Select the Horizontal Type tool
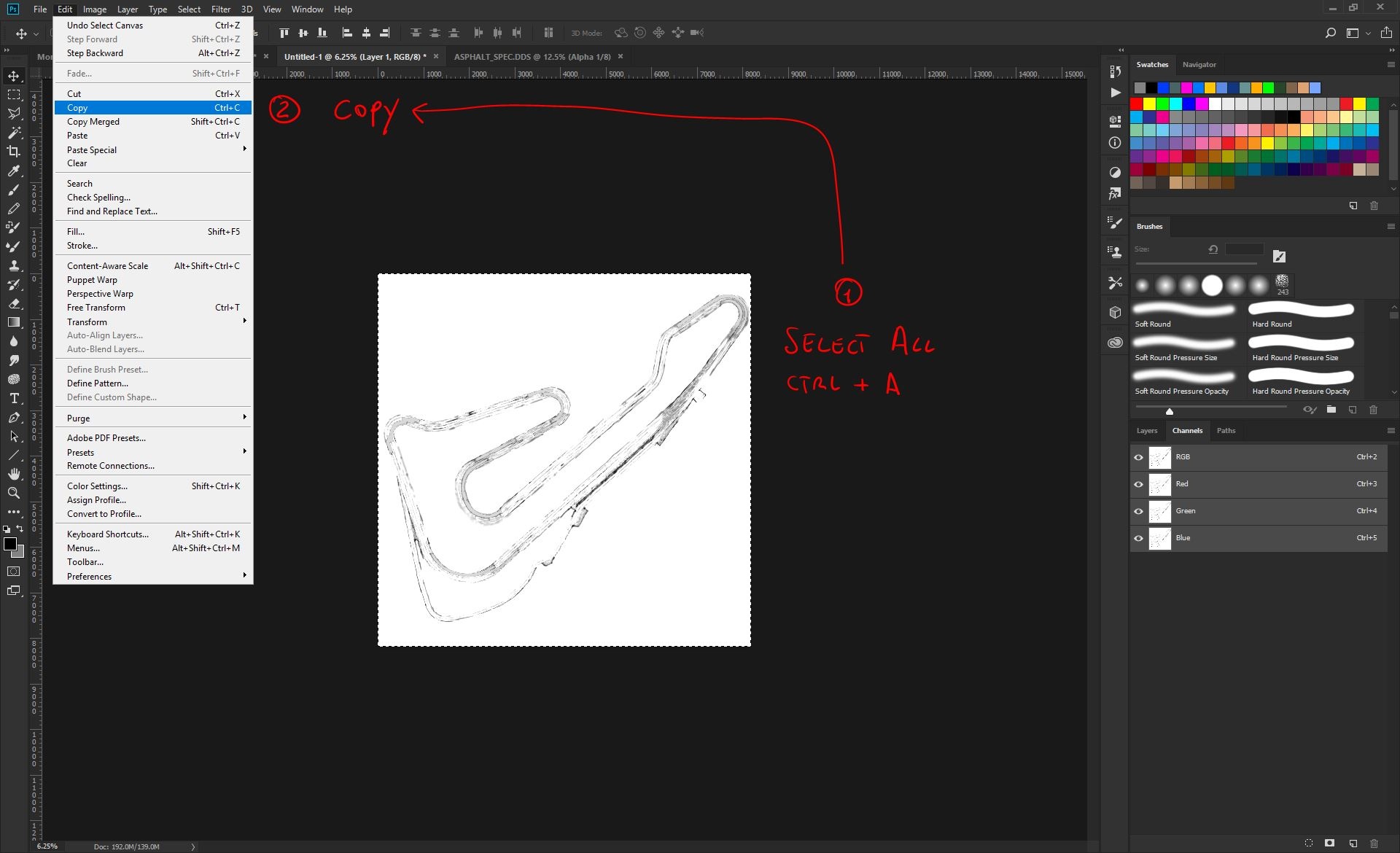 point(14,398)
